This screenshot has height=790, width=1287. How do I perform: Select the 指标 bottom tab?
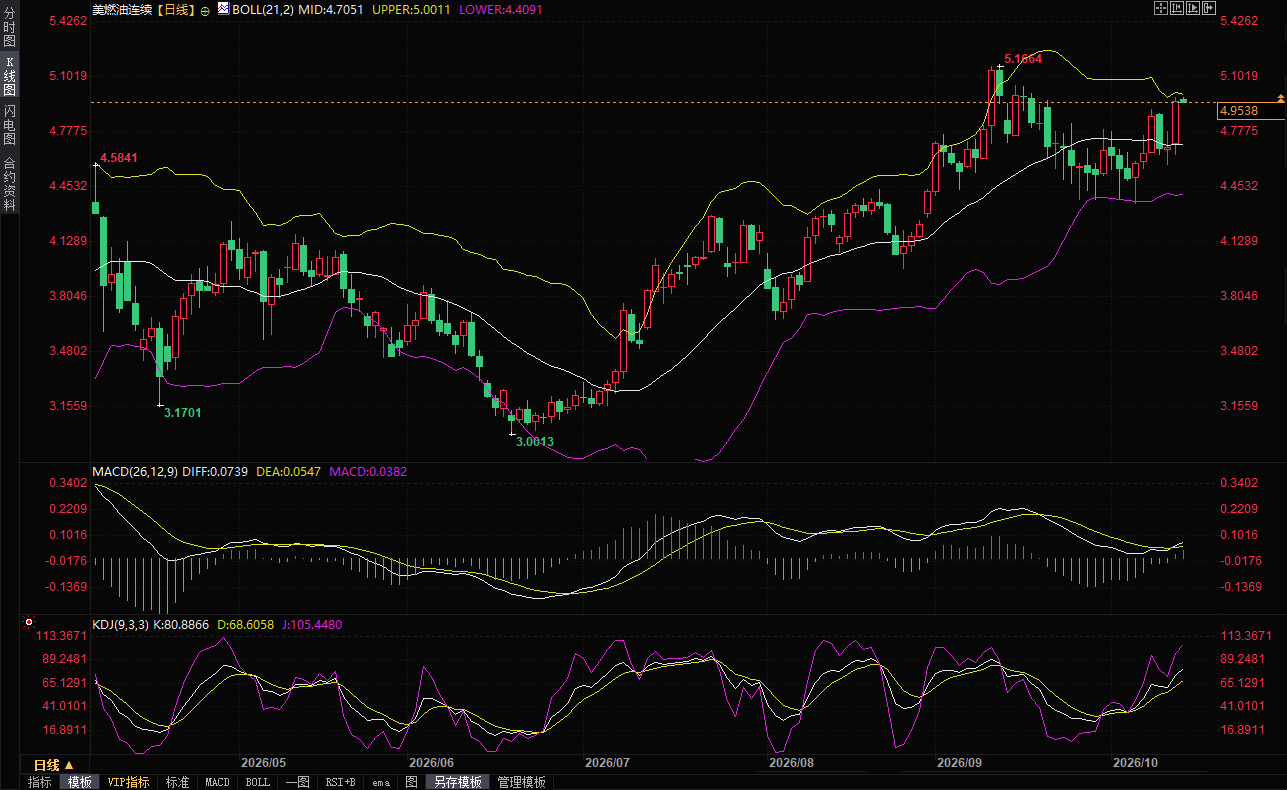[x=39, y=782]
